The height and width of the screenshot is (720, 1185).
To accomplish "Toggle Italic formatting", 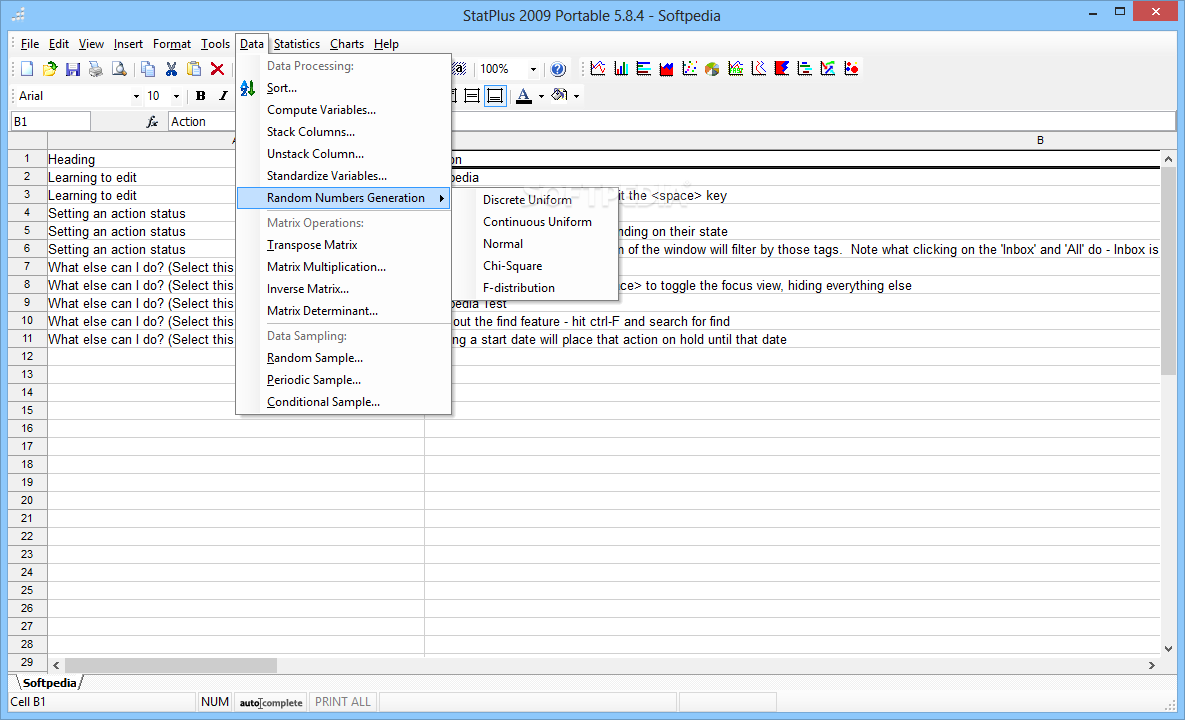I will 223,96.
